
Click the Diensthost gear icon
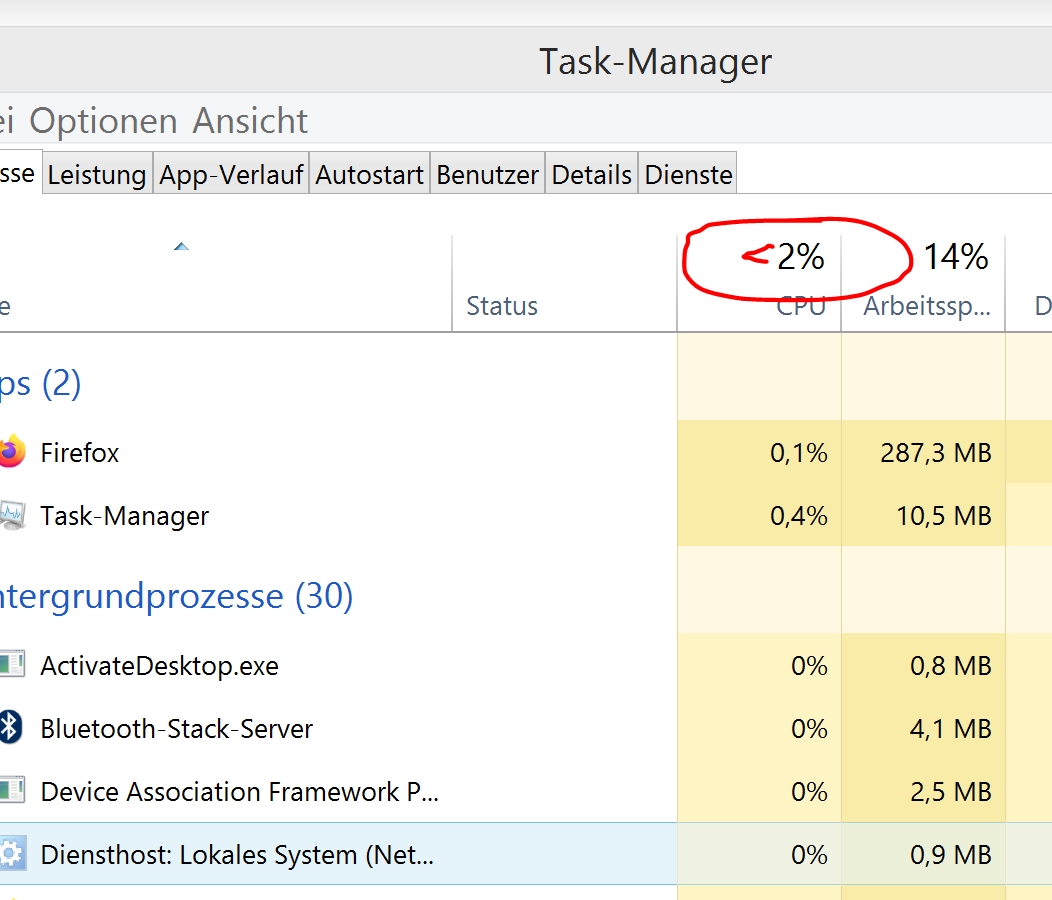10,855
